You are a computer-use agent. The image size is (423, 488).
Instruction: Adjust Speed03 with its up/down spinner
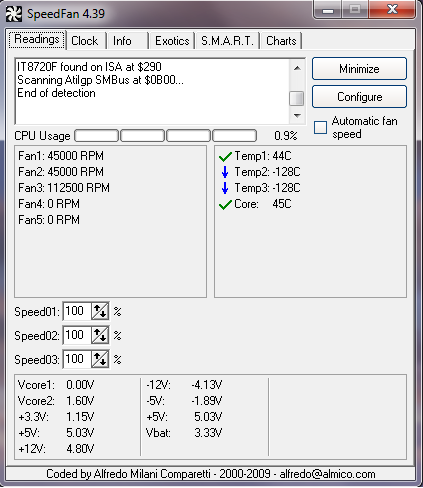[x=100, y=359]
